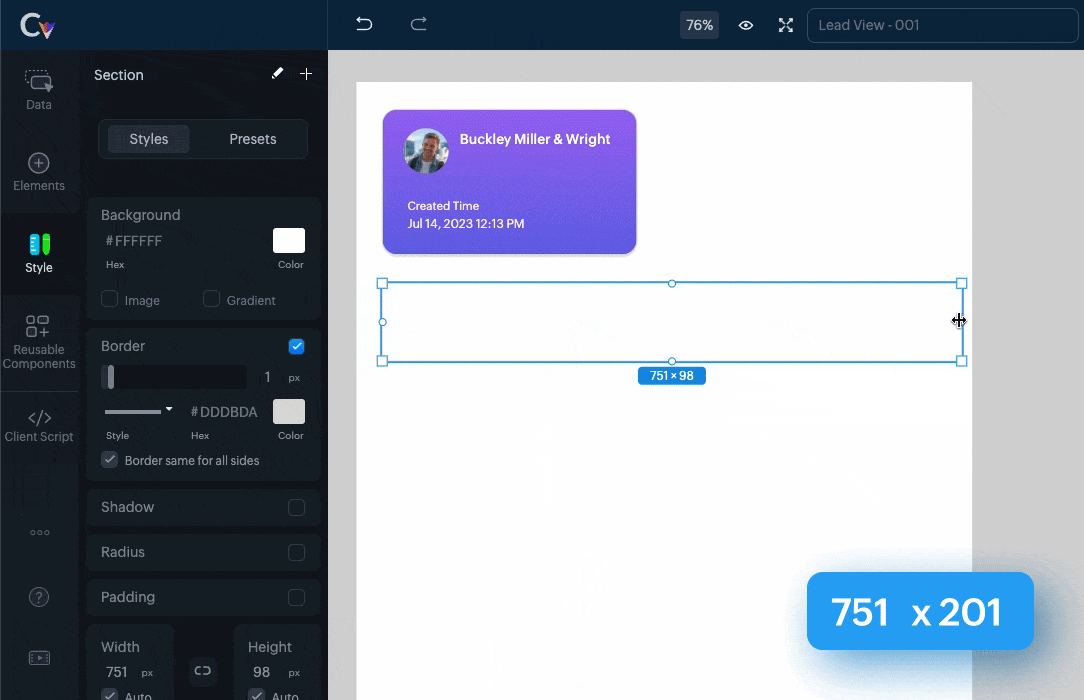The height and width of the screenshot is (700, 1084).
Task: Enable the Gradient background checkbox
Action: click(x=211, y=299)
